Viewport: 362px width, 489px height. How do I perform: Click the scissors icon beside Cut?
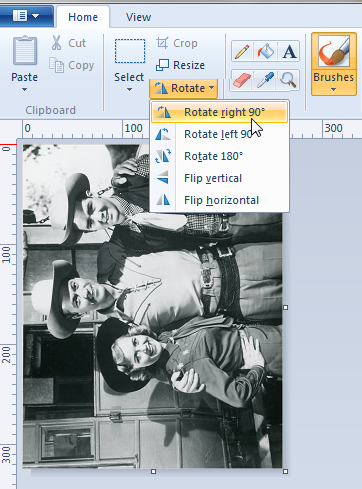[57, 43]
